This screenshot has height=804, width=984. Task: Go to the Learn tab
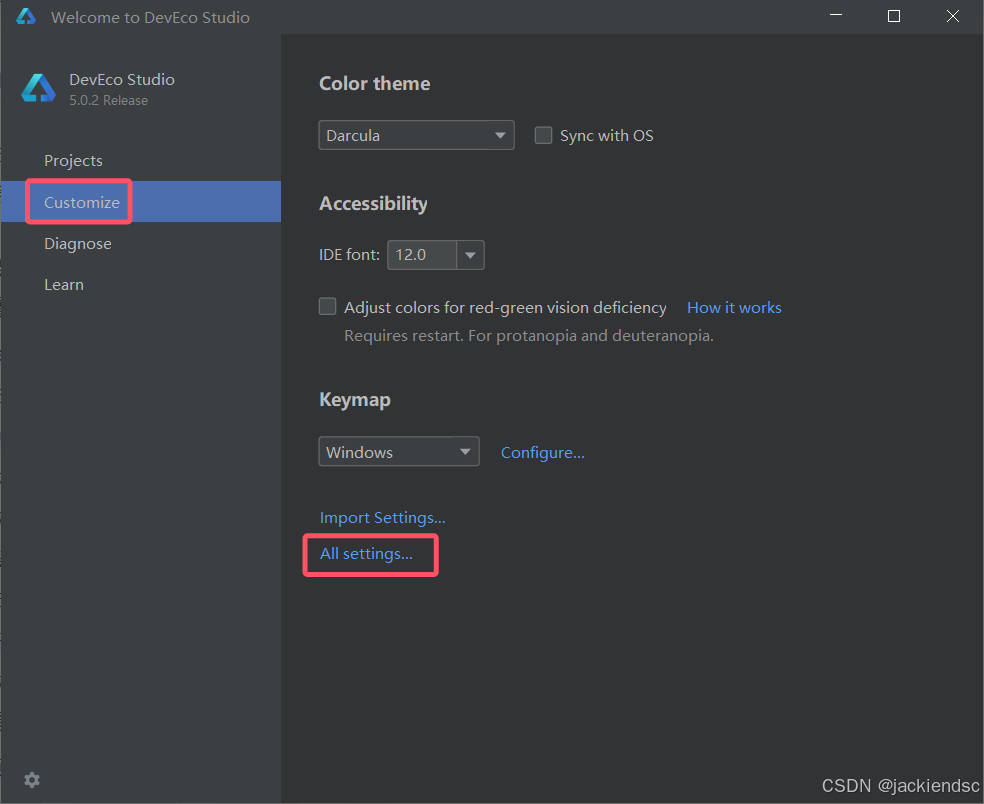pyautogui.click(x=64, y=285)
